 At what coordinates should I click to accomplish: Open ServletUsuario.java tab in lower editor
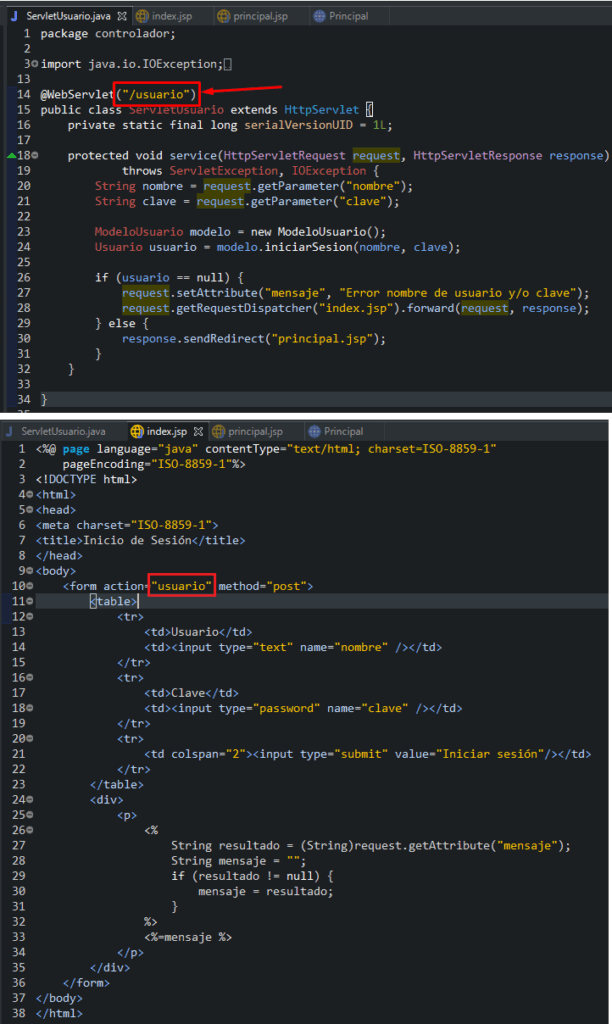[x=62, y=431]
